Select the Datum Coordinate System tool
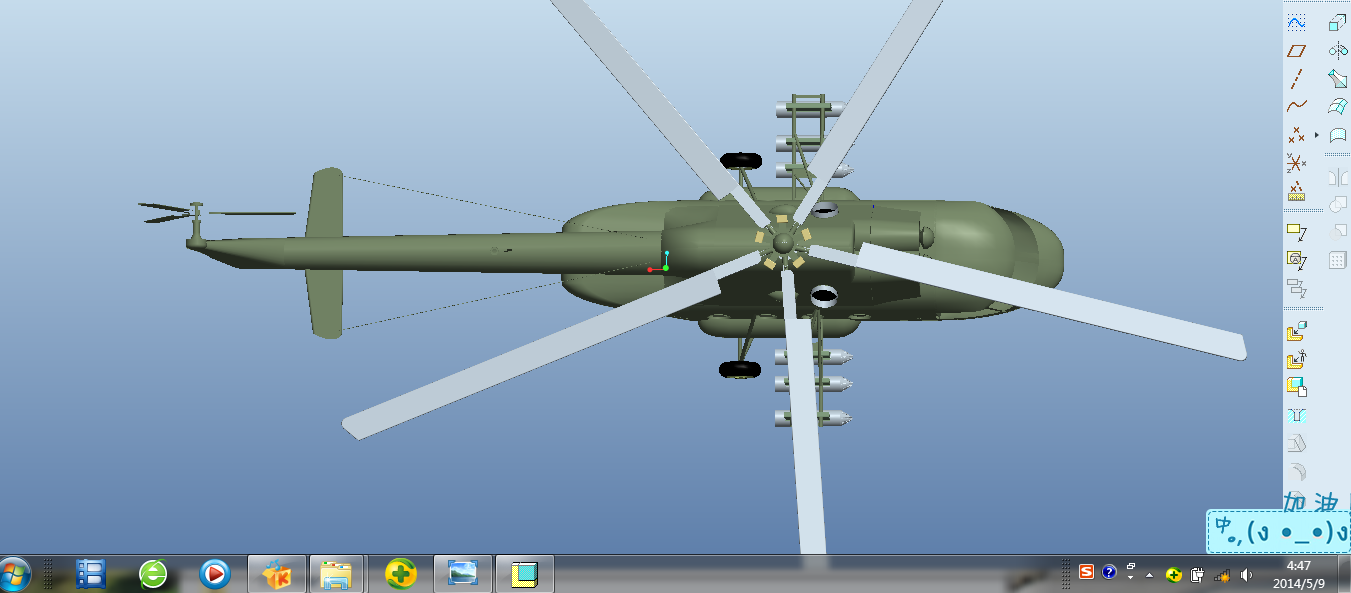Image resolution: width=1351 pixels, height=593 pixels. tap(1296, 162)
